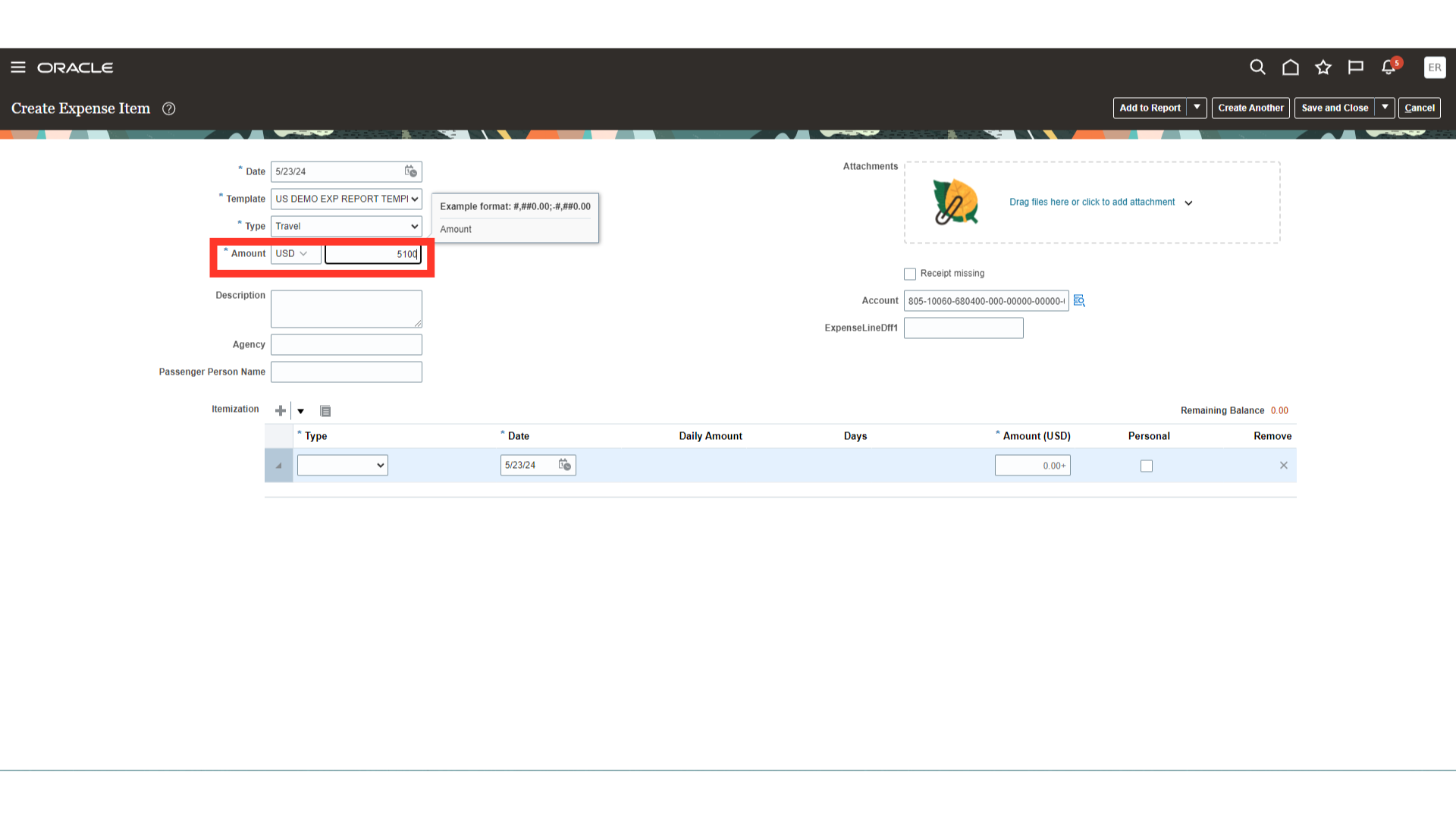Click the Account search lookup icon
Image resolution: width=1456 pixels, height=819 pixels.
1079,301
